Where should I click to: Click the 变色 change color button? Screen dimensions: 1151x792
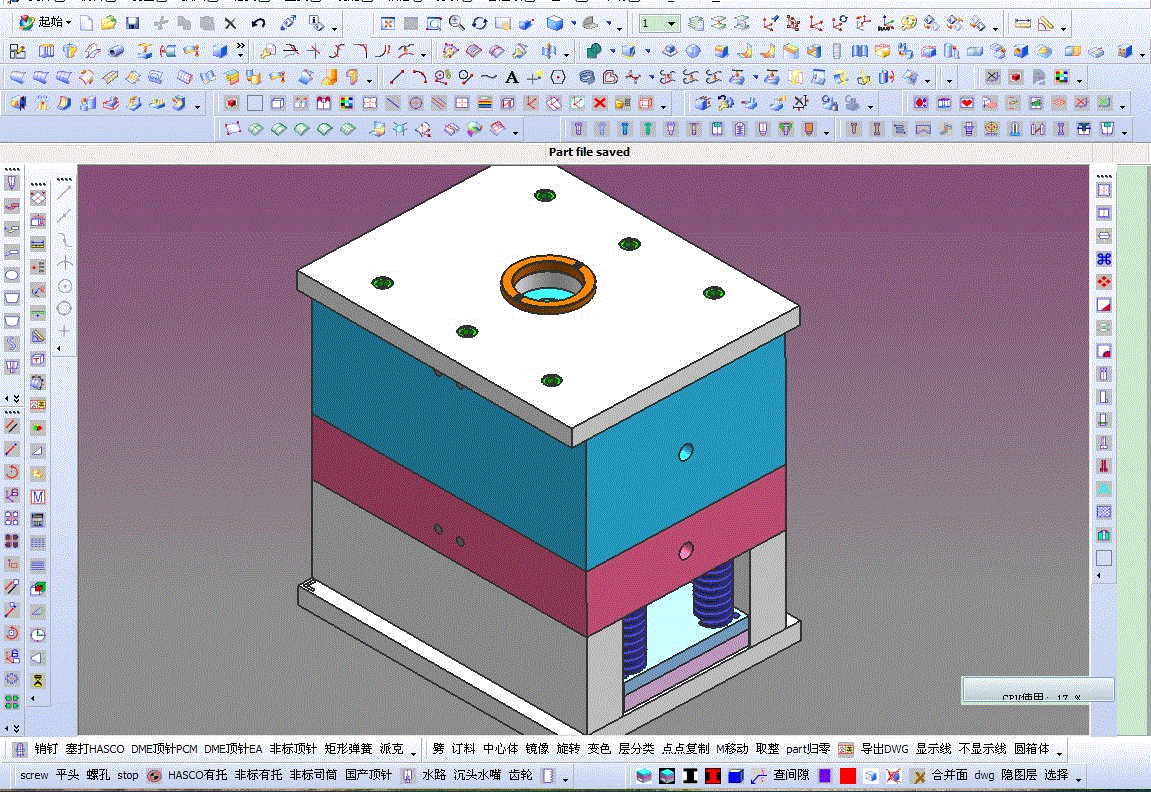599,749
